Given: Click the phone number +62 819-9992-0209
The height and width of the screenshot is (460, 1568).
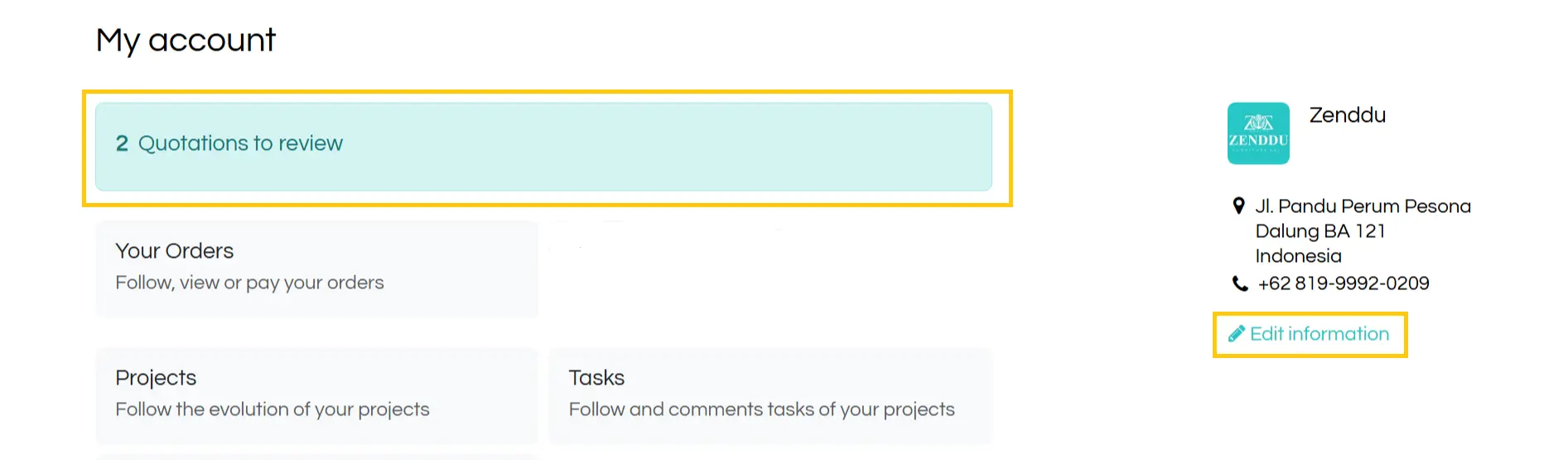Looking at the screenshot, I should 1344,283.
